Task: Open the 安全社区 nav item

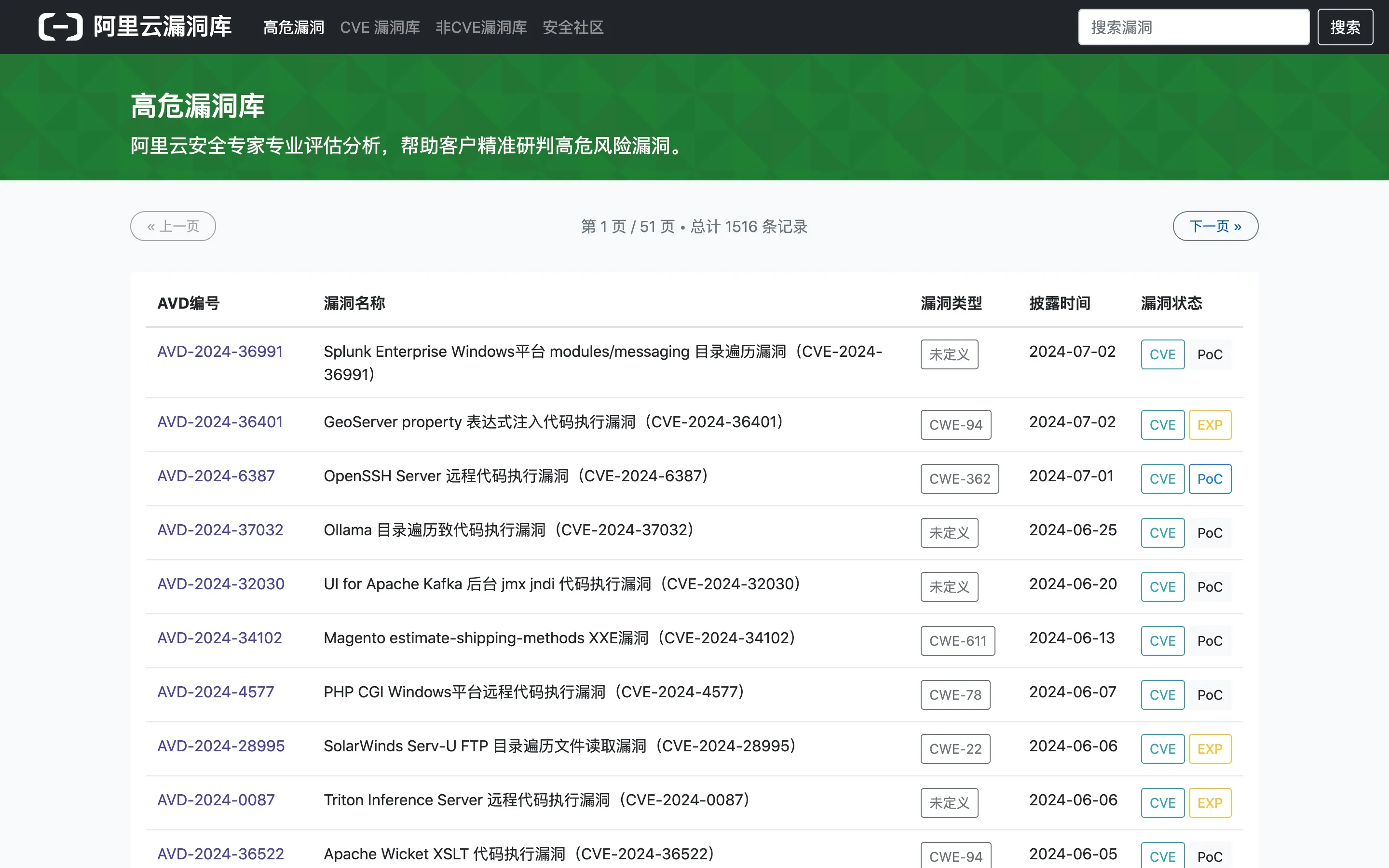Action: pos(573,27)
